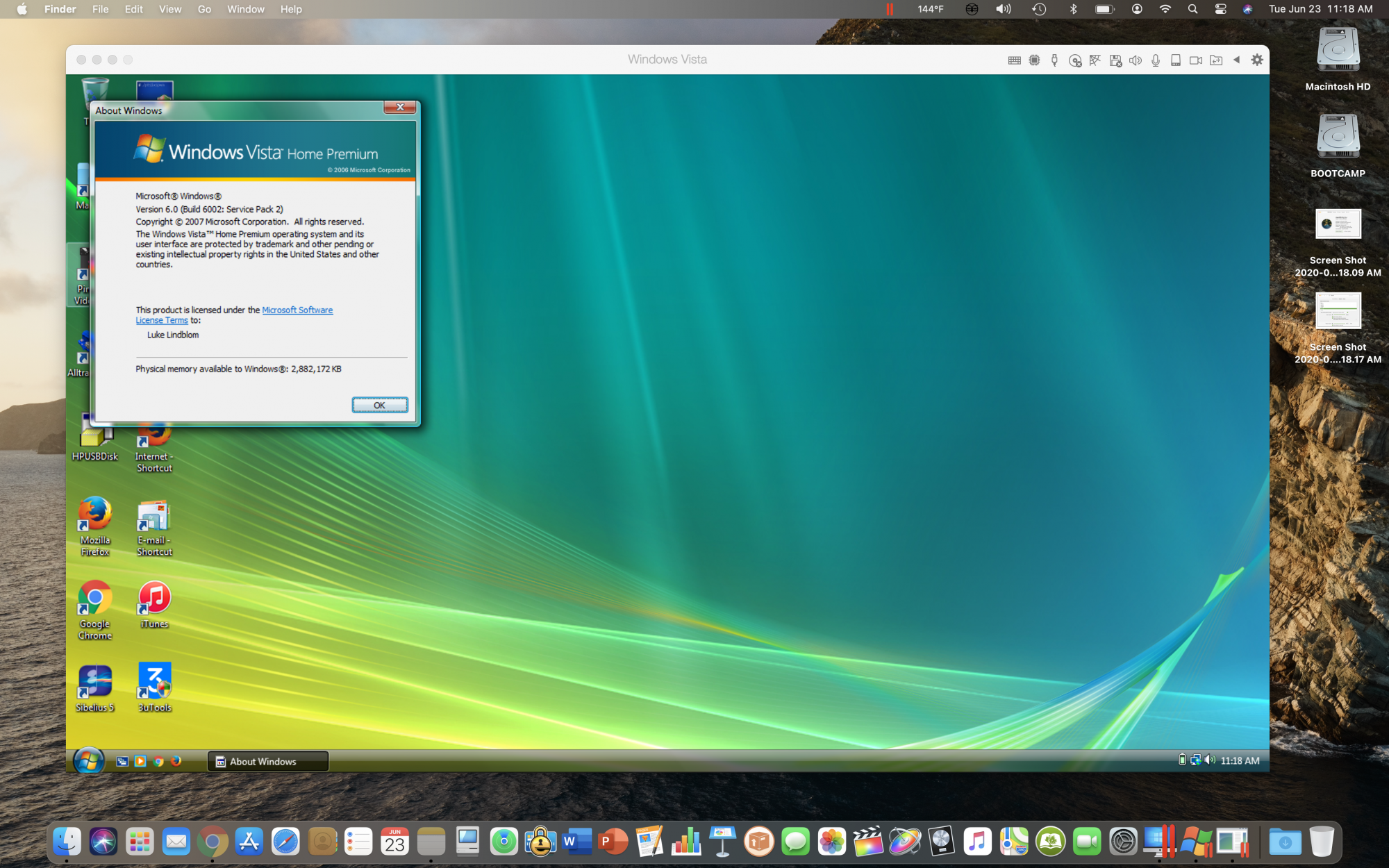Open the VM configuration gear icon
Image resolution: width=1389 pixels, height=868 pixels.
[x=1257, y=60]
